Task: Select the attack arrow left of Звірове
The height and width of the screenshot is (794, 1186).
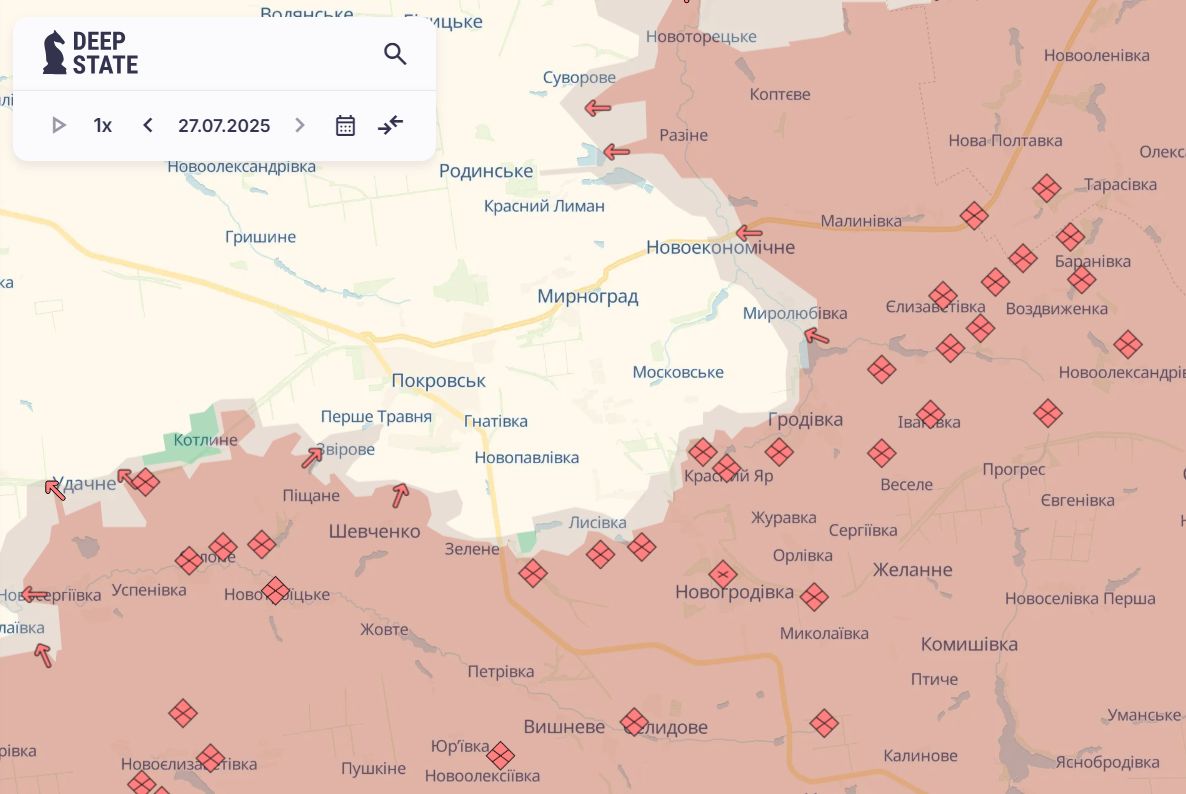Action: point(313,457)
